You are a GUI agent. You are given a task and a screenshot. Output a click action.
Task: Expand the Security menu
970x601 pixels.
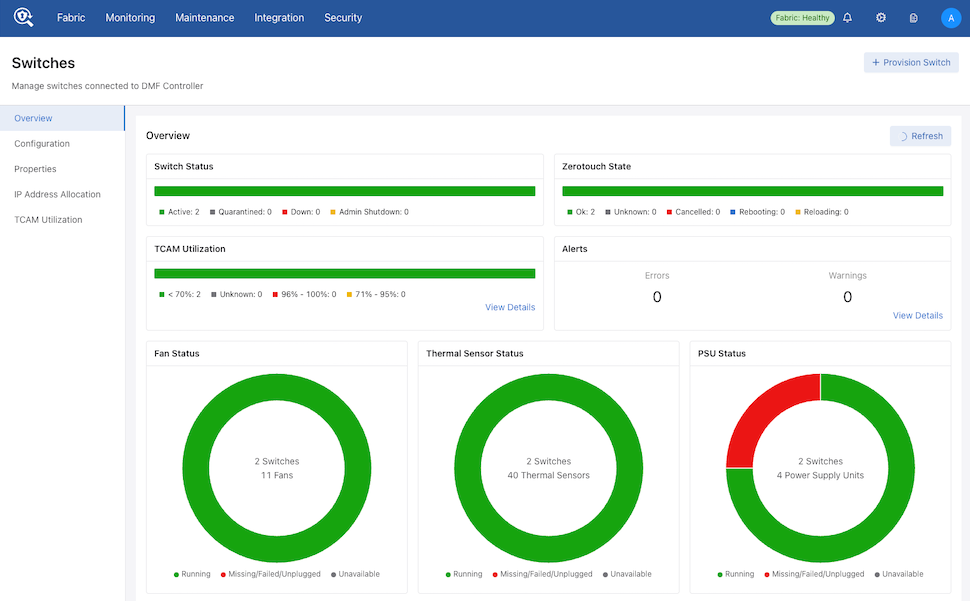pos(343,18)
